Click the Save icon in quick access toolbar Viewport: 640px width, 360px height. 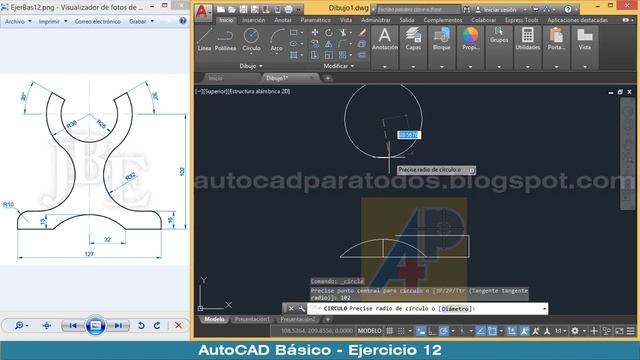(x=243, y=9)
